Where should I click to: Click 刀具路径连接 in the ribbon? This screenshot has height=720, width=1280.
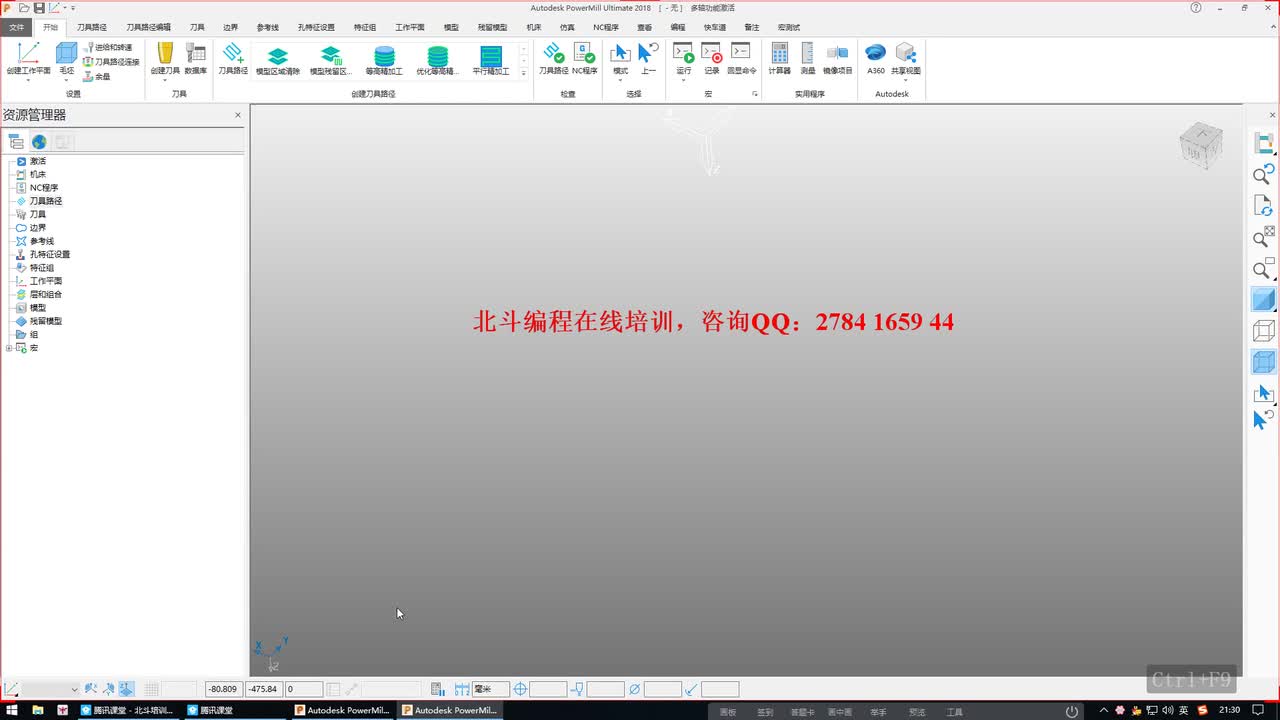click(x=111, y=61)
